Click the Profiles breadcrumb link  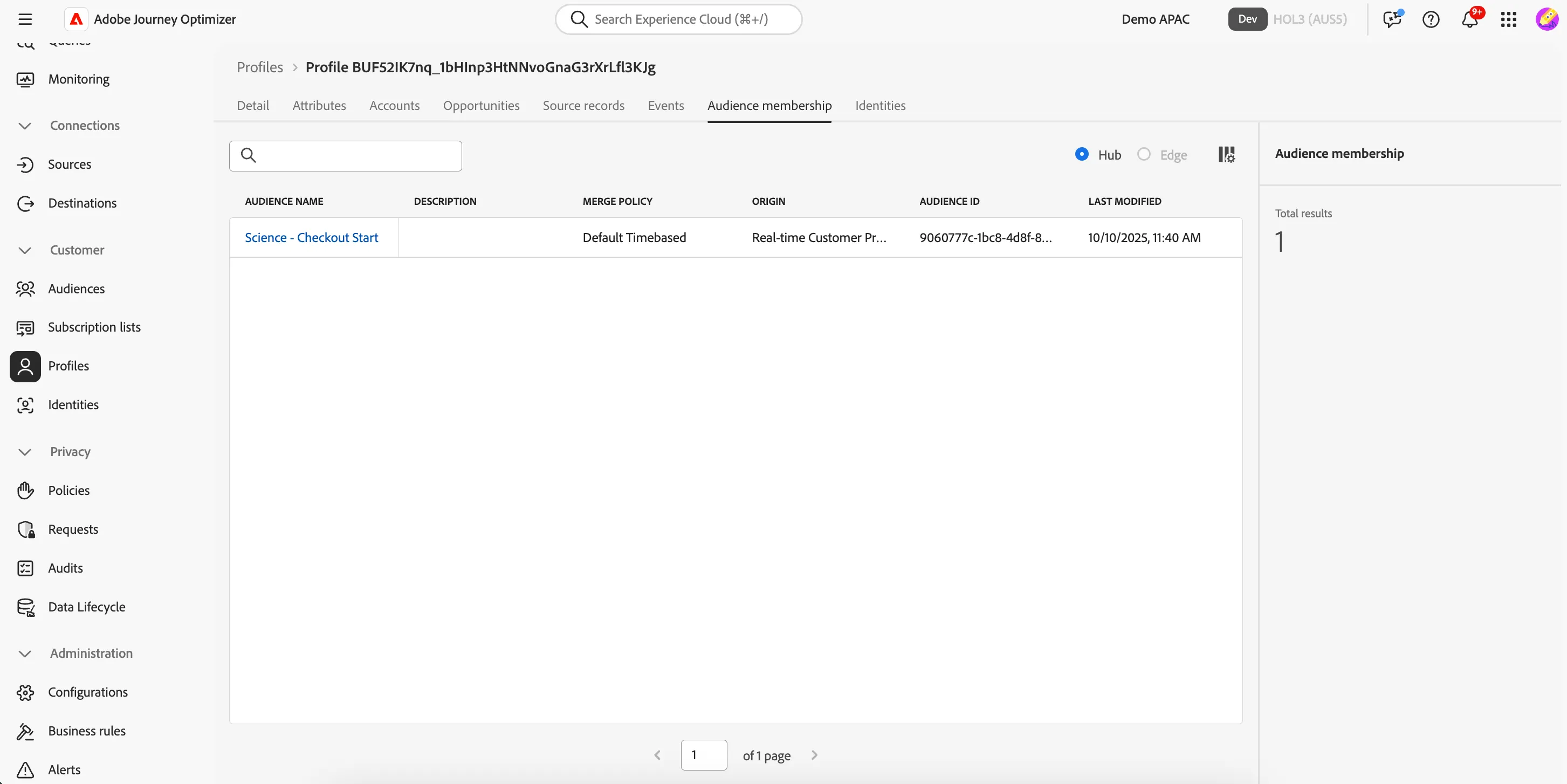260,67
